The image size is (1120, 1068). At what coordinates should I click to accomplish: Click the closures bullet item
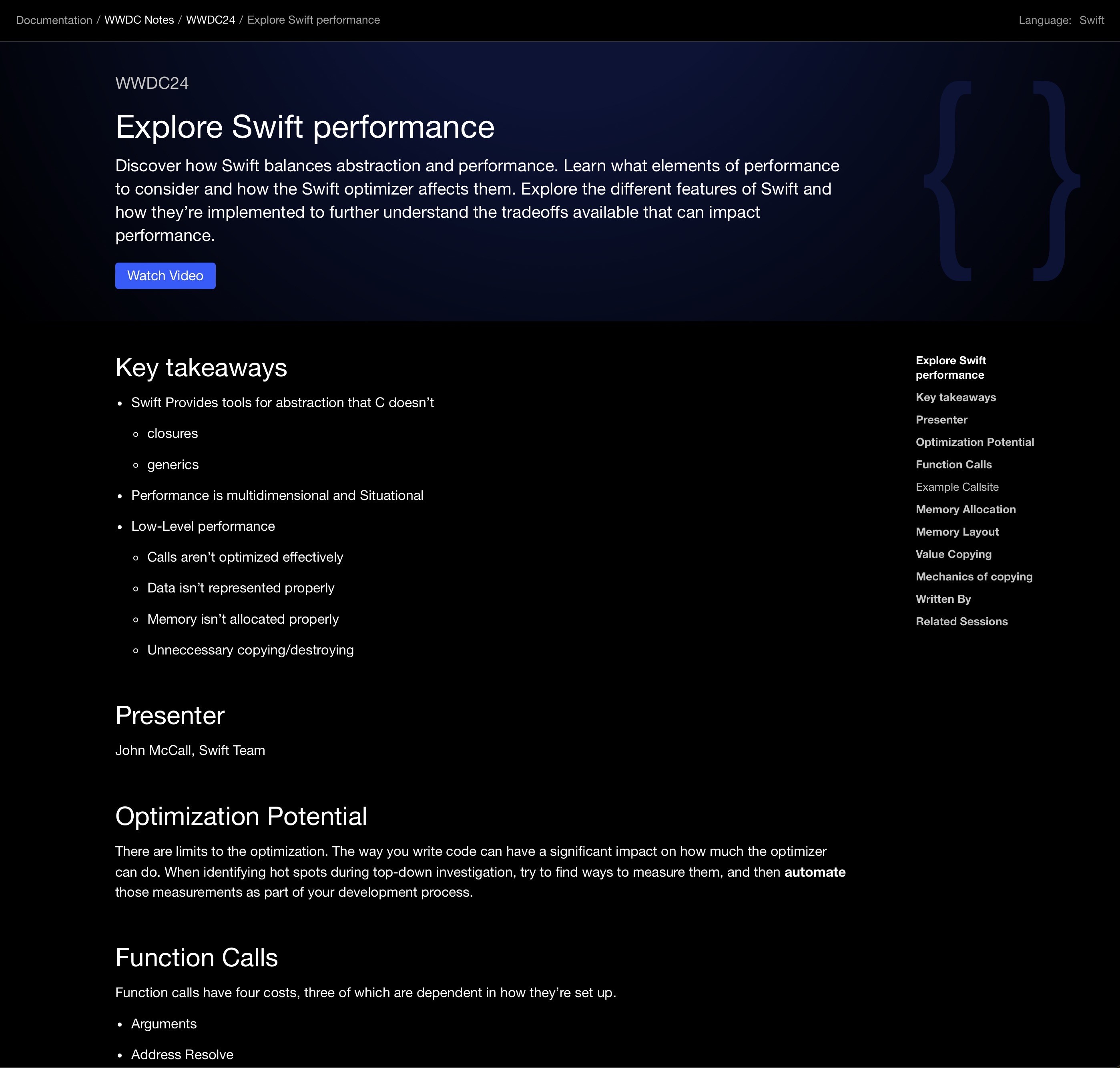coord(173,434)
